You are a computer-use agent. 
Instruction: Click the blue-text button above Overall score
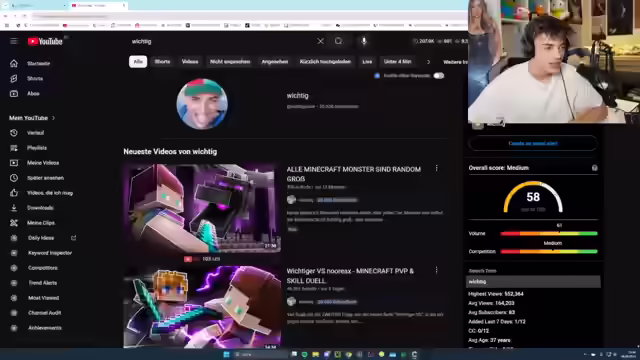click(x=533, y=143)
